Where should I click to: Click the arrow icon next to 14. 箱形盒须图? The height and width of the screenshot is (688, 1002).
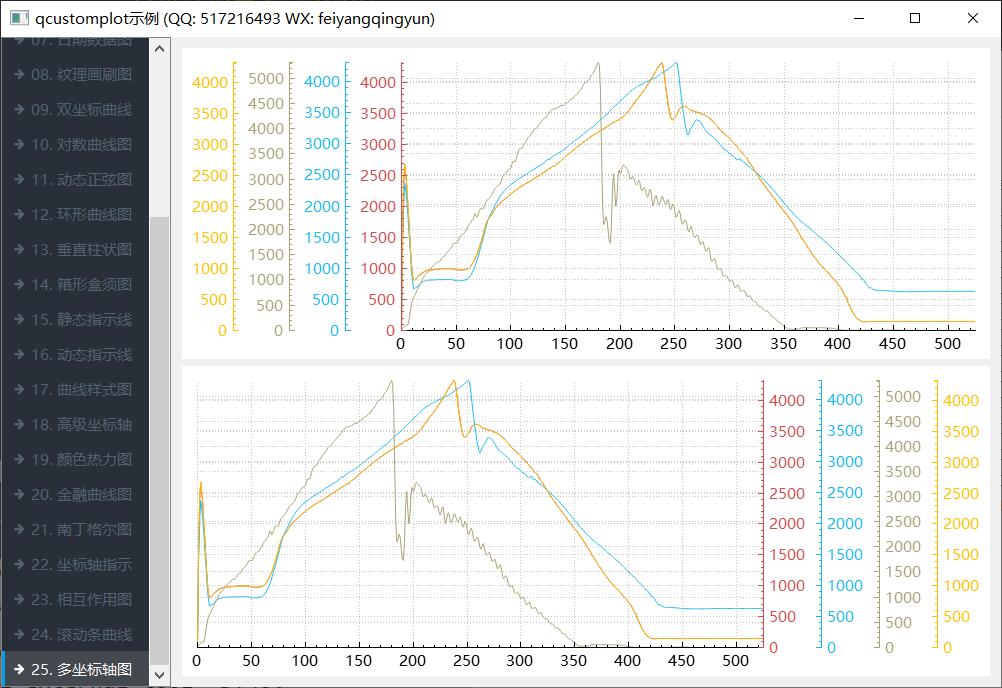pyautogui.click(x=18, y=285)
